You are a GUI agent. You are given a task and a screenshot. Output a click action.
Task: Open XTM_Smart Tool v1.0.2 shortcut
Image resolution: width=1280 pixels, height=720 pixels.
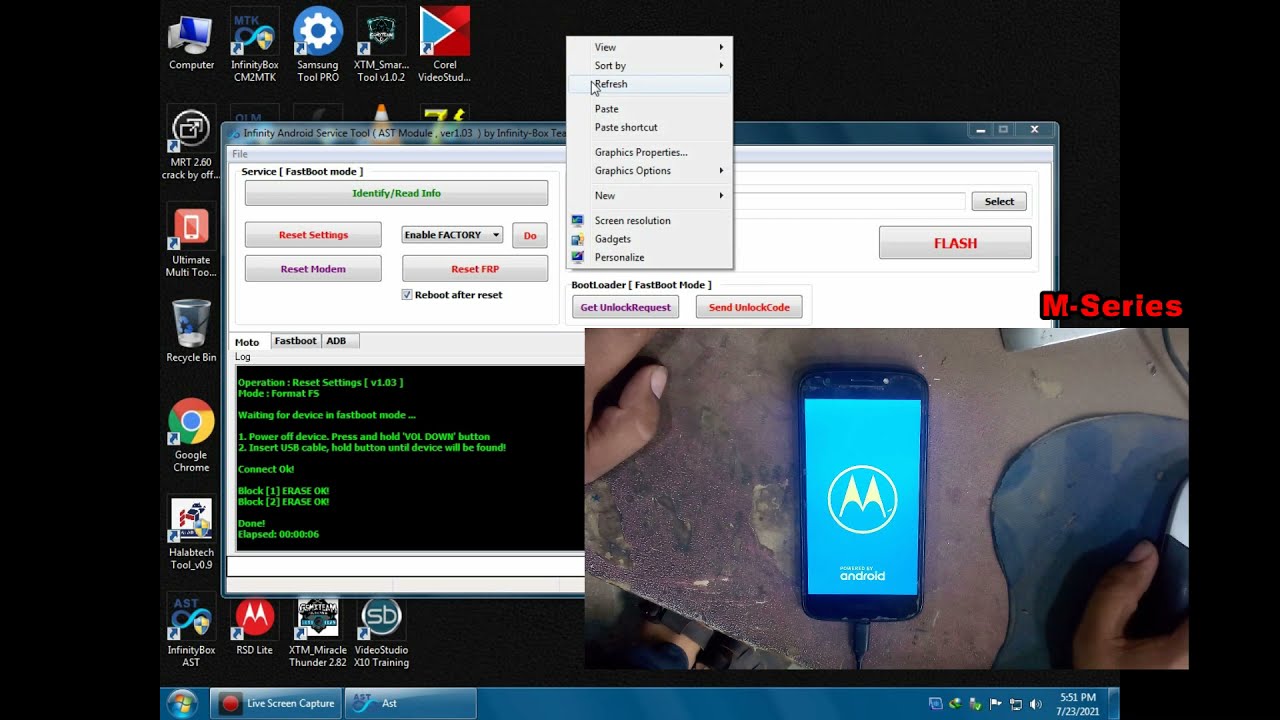click(381, 46)
